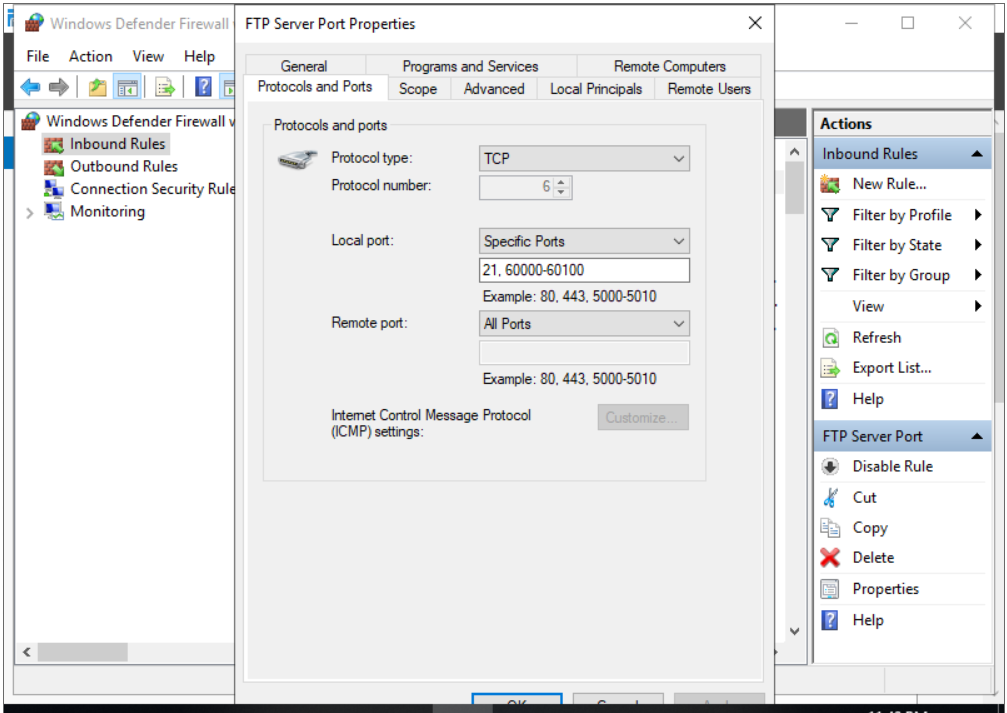
Task: Click the red X Delete icon
Action: 830,558
